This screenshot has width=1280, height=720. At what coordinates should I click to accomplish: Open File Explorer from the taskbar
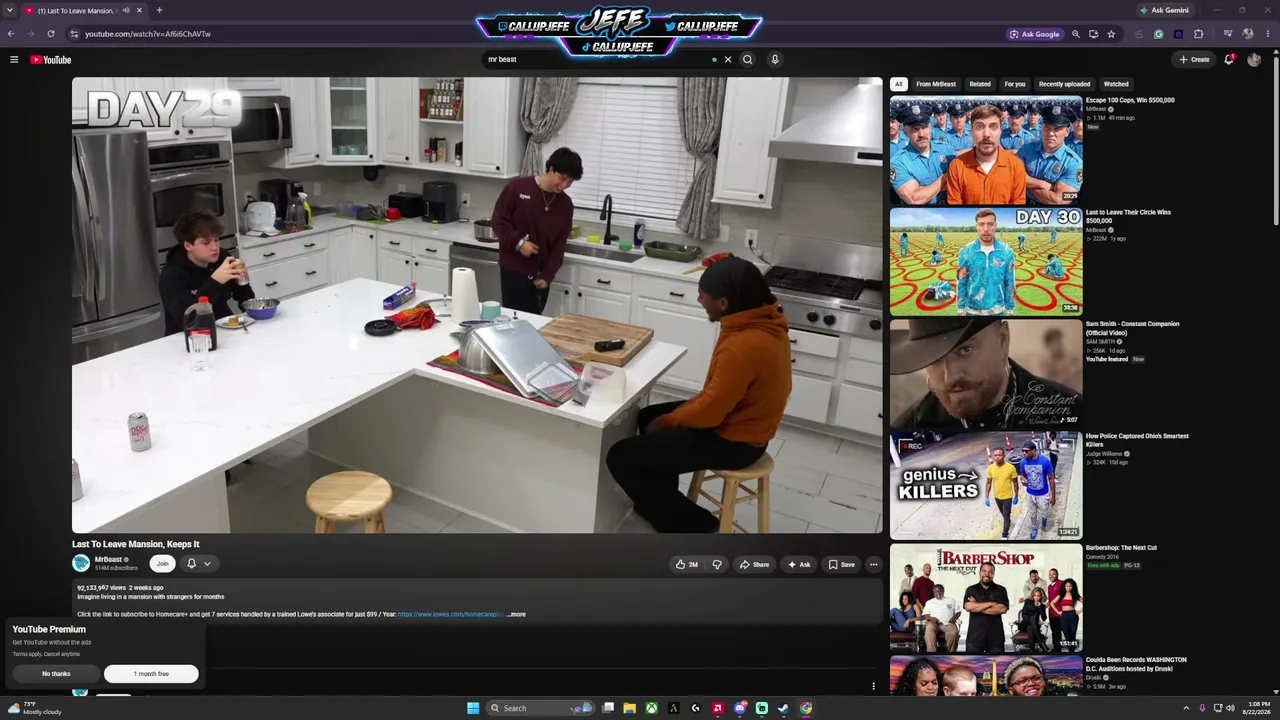[629, 708]
